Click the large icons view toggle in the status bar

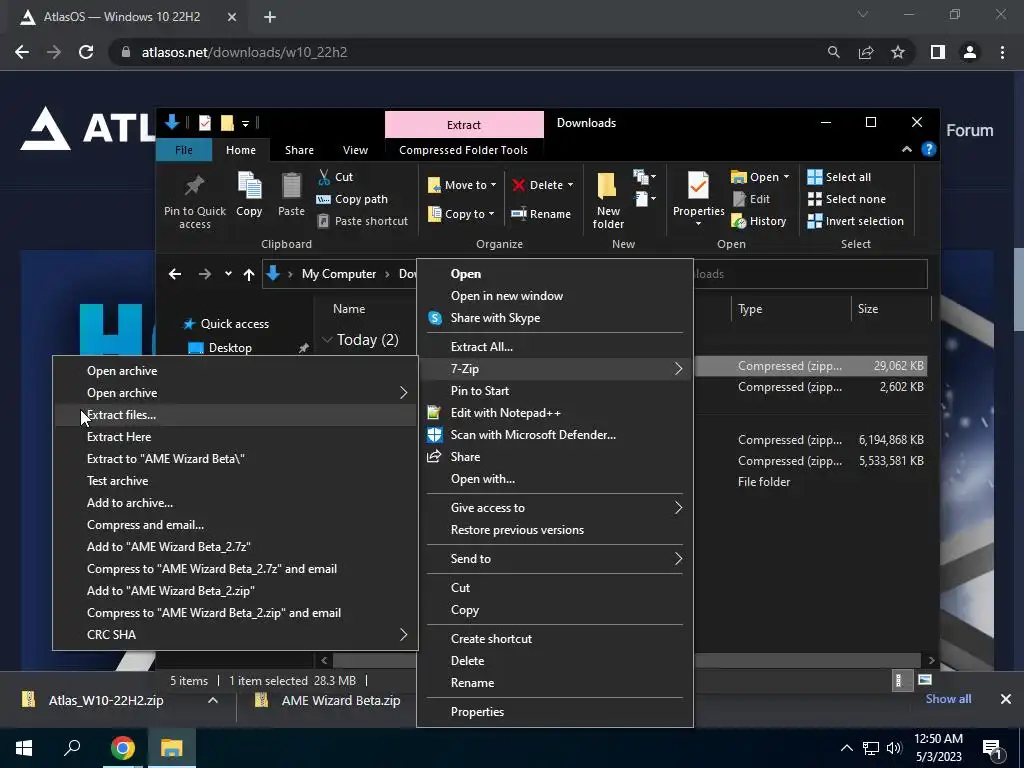click(925, 680)
